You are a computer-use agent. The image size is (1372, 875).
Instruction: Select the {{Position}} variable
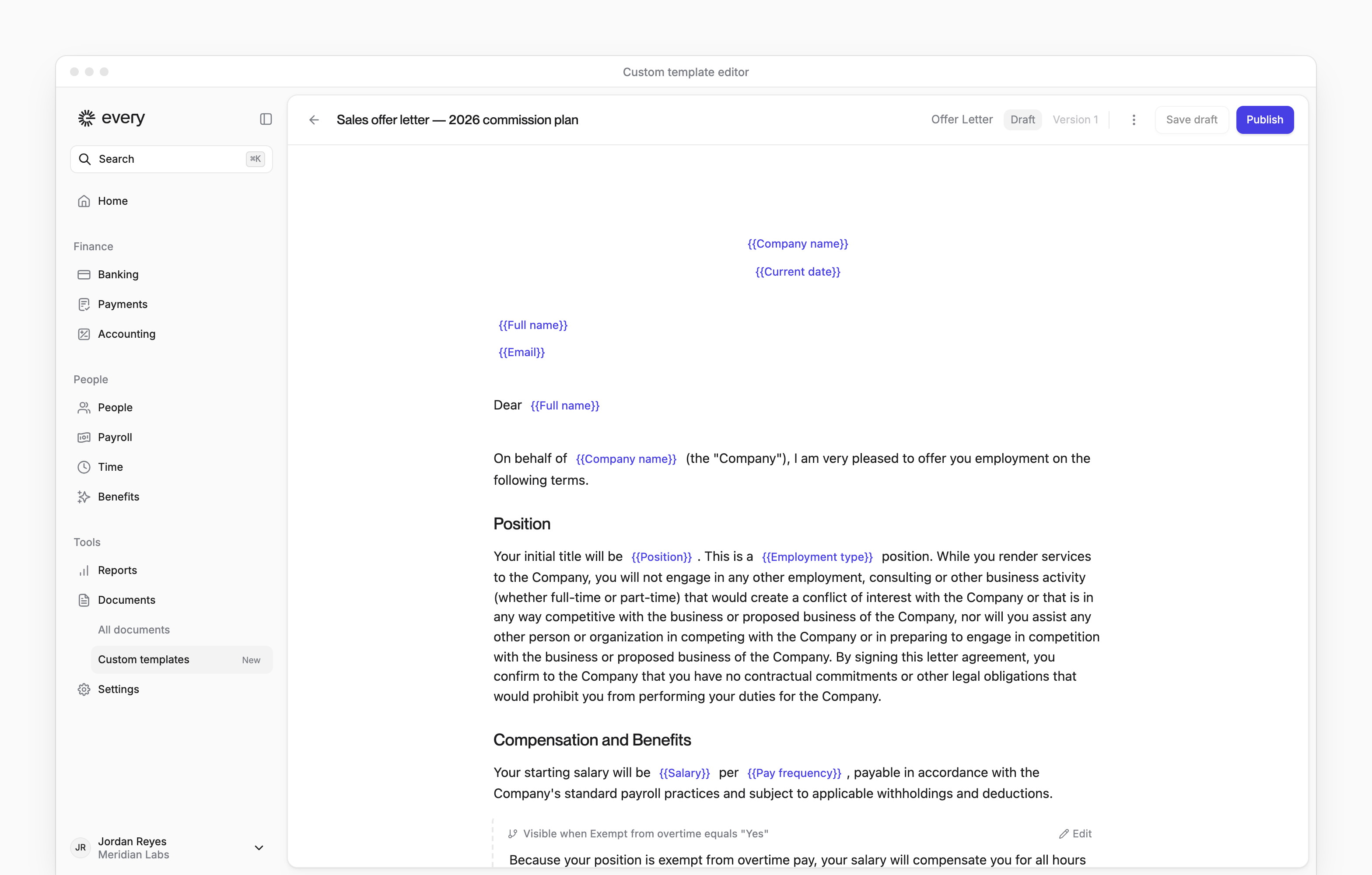(x=661, y=556)
